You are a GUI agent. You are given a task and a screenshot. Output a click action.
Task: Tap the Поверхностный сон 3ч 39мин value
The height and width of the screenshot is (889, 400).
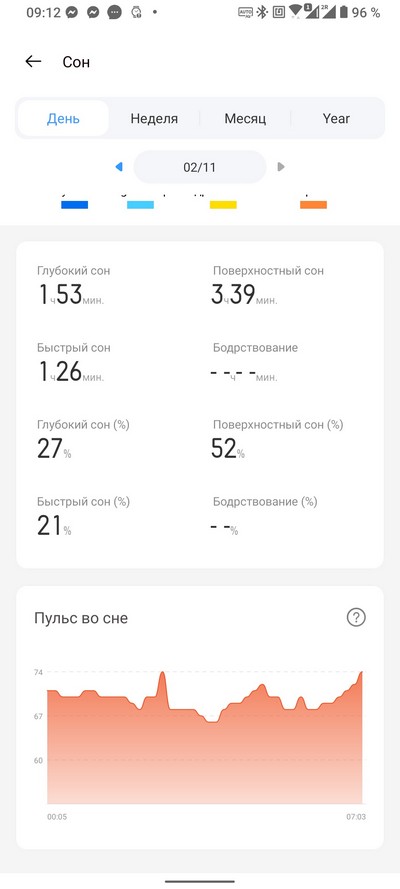[x=245, y=295]
